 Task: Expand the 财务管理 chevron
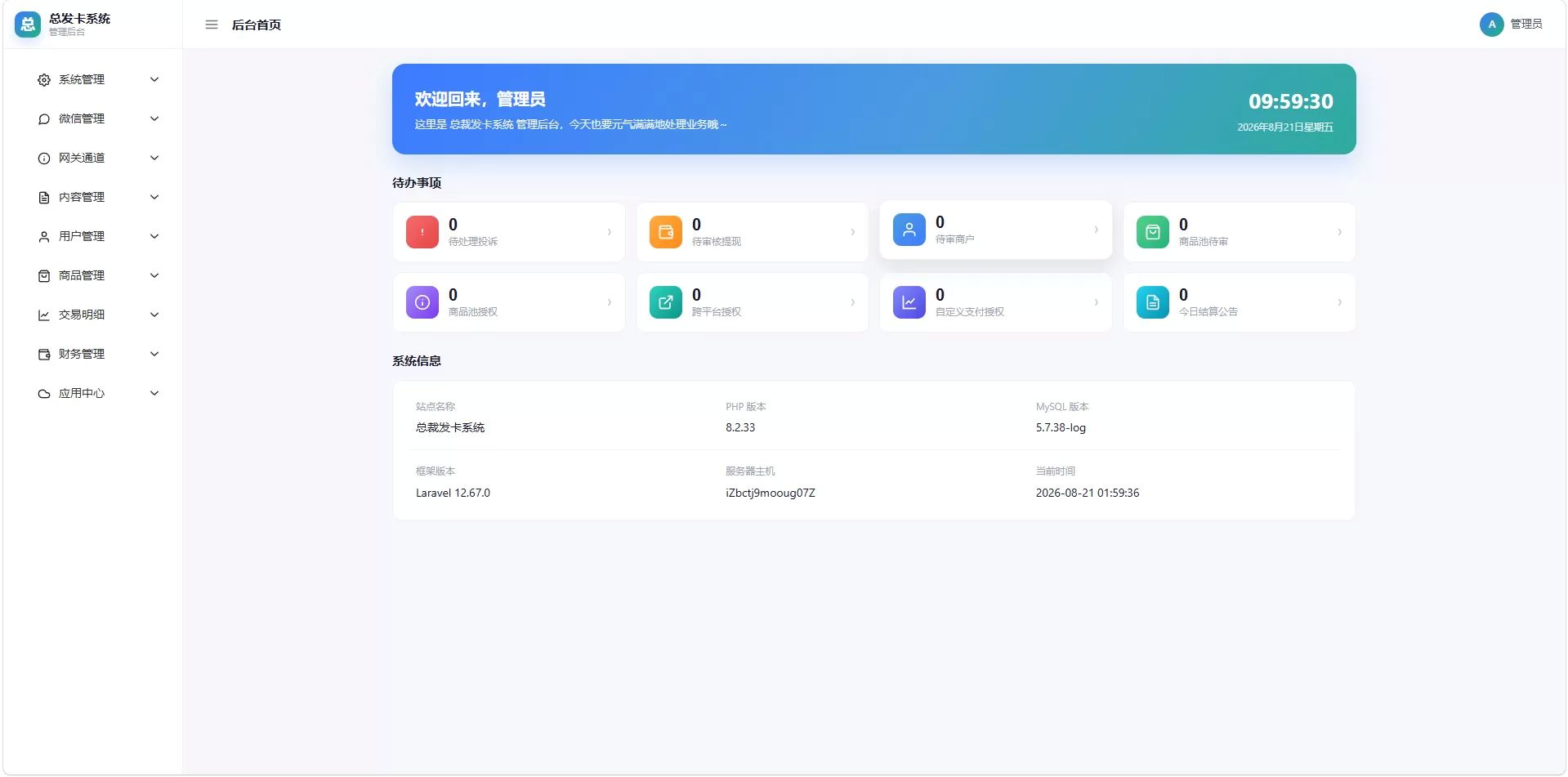coord(154,354)
